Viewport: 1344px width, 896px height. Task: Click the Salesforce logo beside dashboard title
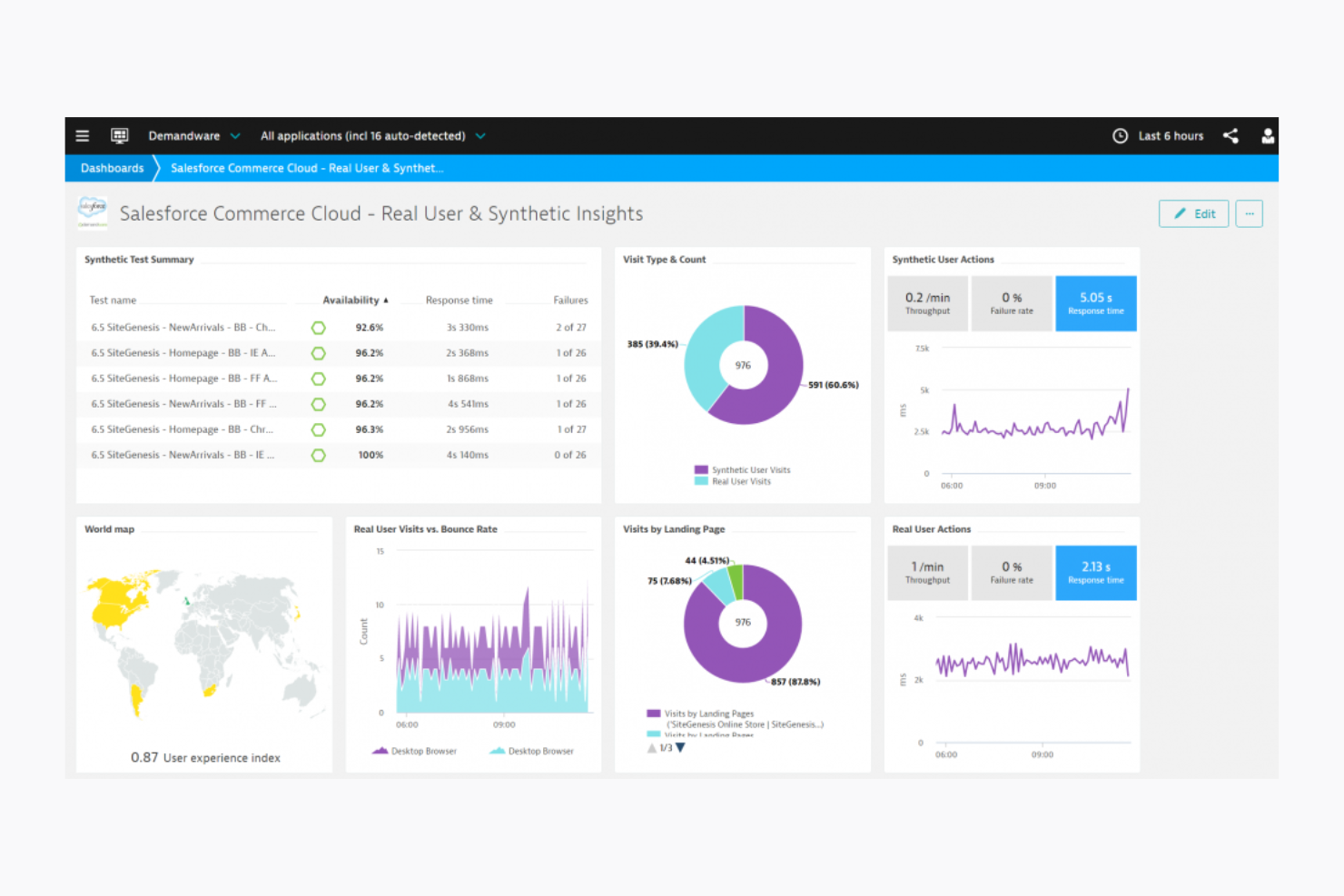92,213
